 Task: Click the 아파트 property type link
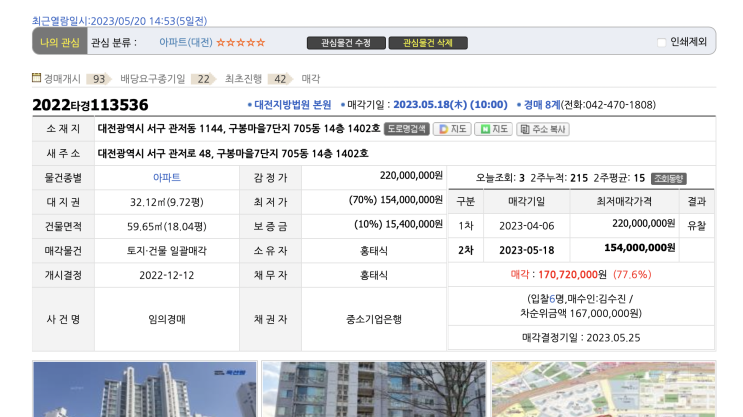[166, 177]
